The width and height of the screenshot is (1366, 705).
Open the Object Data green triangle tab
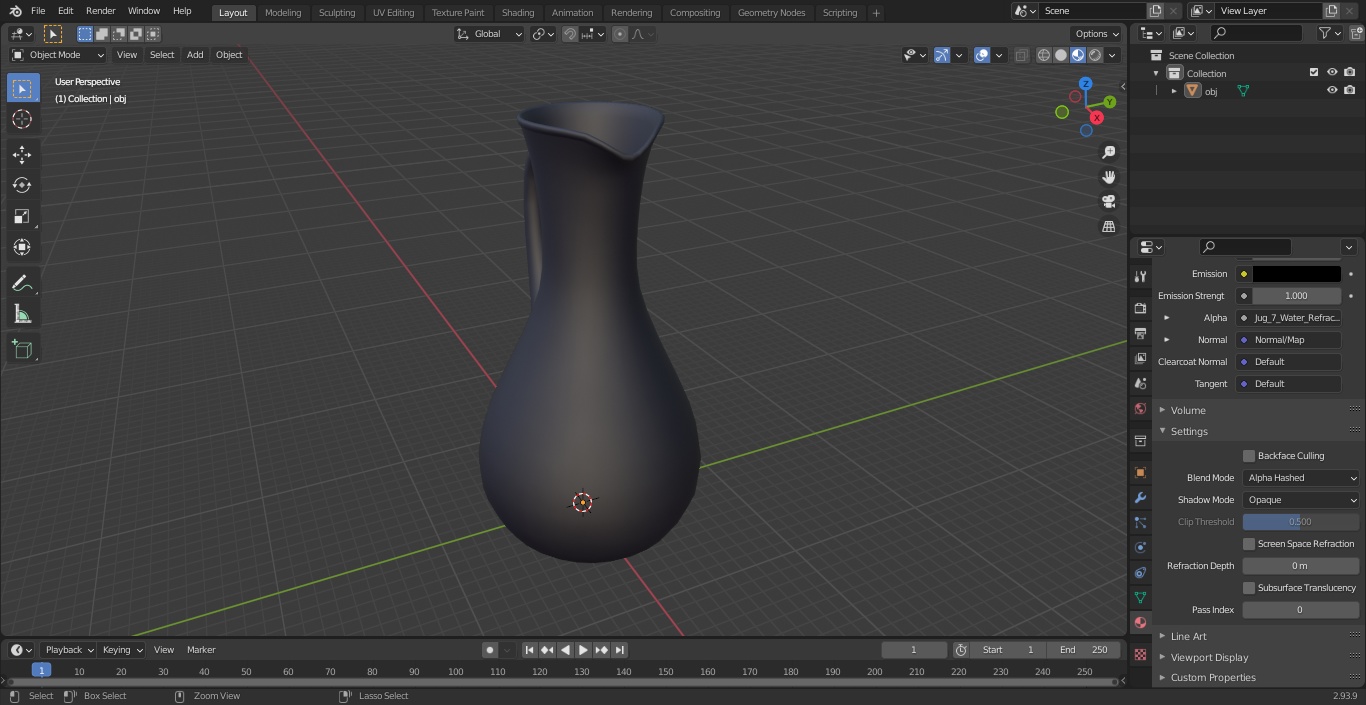point(1140,597)
